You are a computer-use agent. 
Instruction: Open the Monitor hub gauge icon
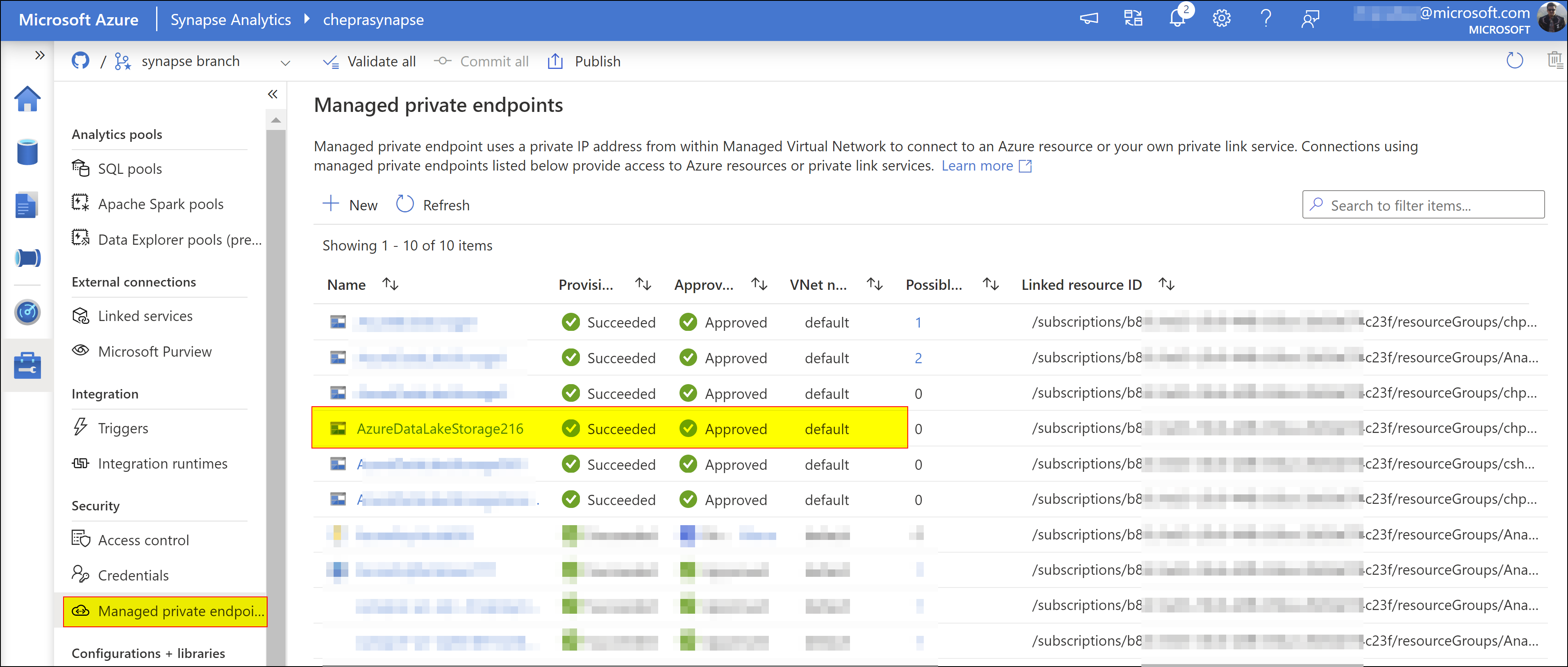pos(27,312)
